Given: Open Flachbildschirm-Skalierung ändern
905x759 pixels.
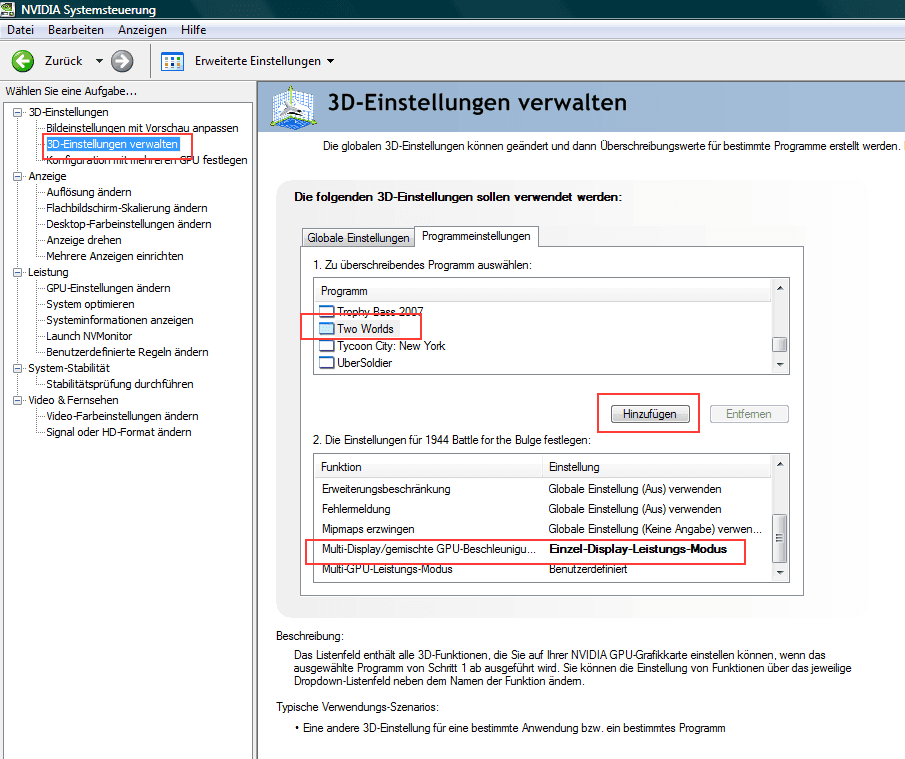Looking at the screenshot, I should pos(126,208).
